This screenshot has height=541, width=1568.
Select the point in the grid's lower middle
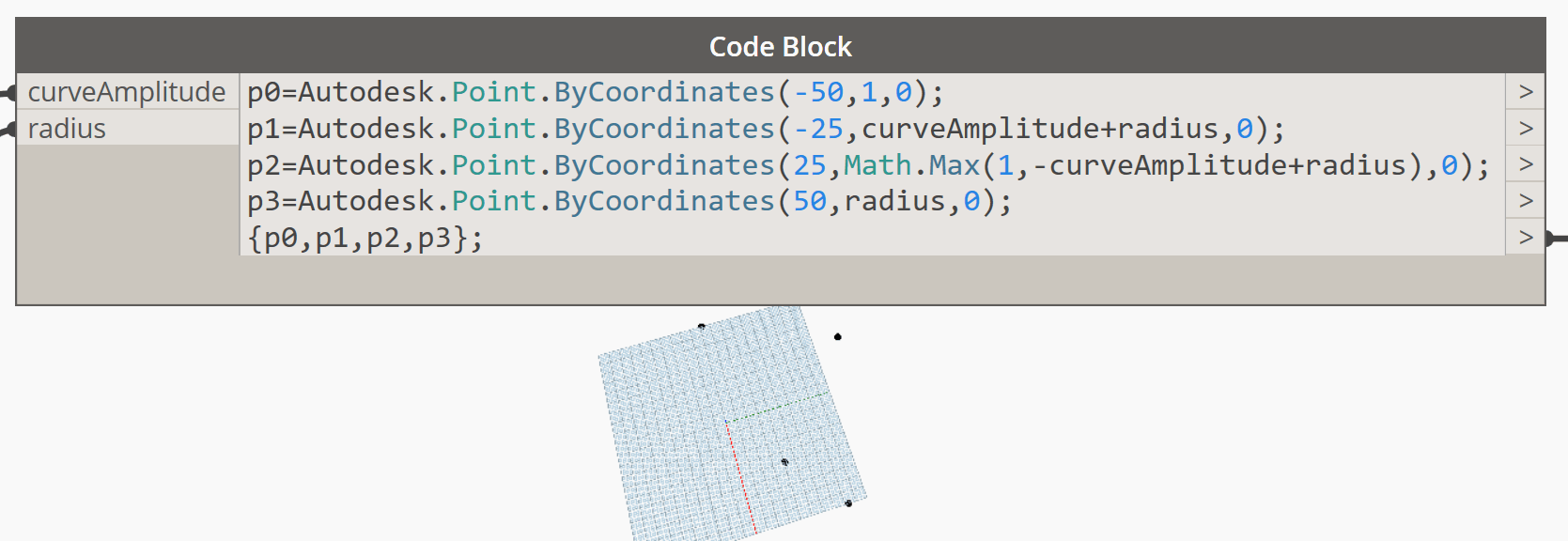point(784,462)
